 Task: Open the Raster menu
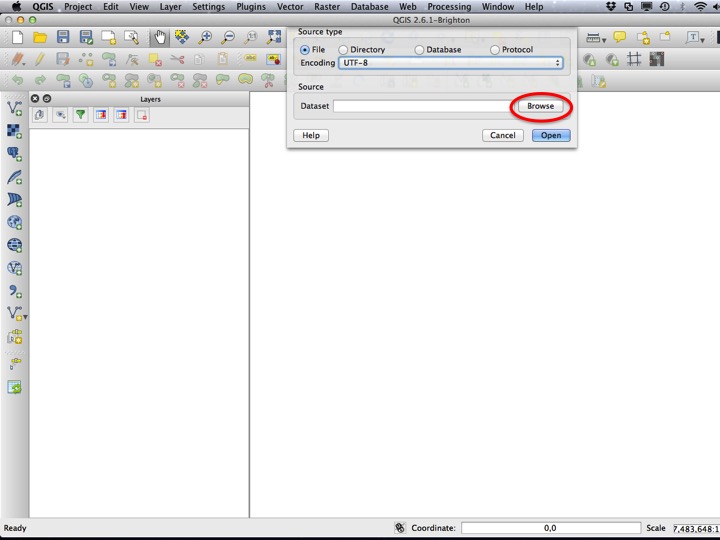tap(327, 6)
